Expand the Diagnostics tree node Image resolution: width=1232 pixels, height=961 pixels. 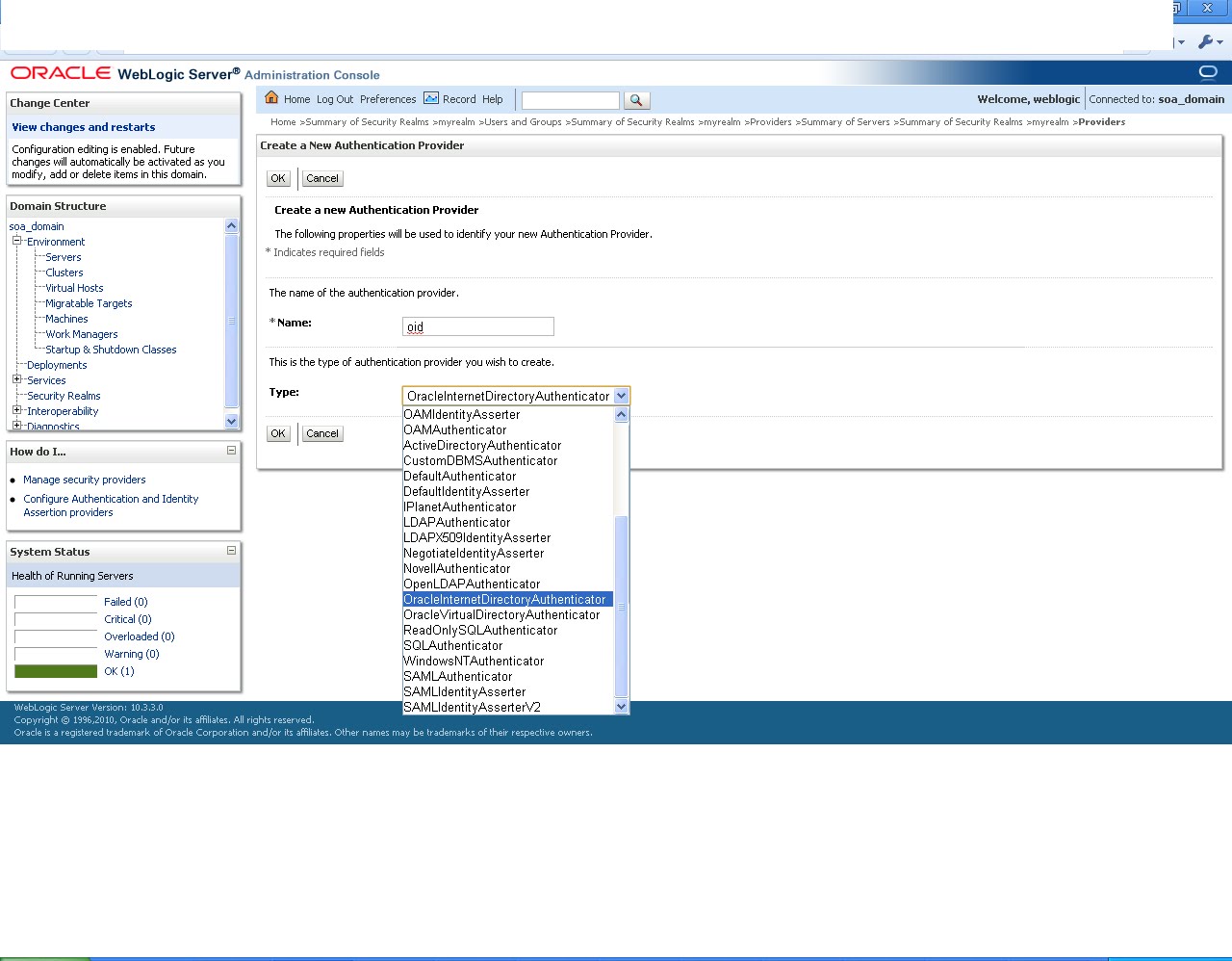pyautogui.click(x=16, y=426)
